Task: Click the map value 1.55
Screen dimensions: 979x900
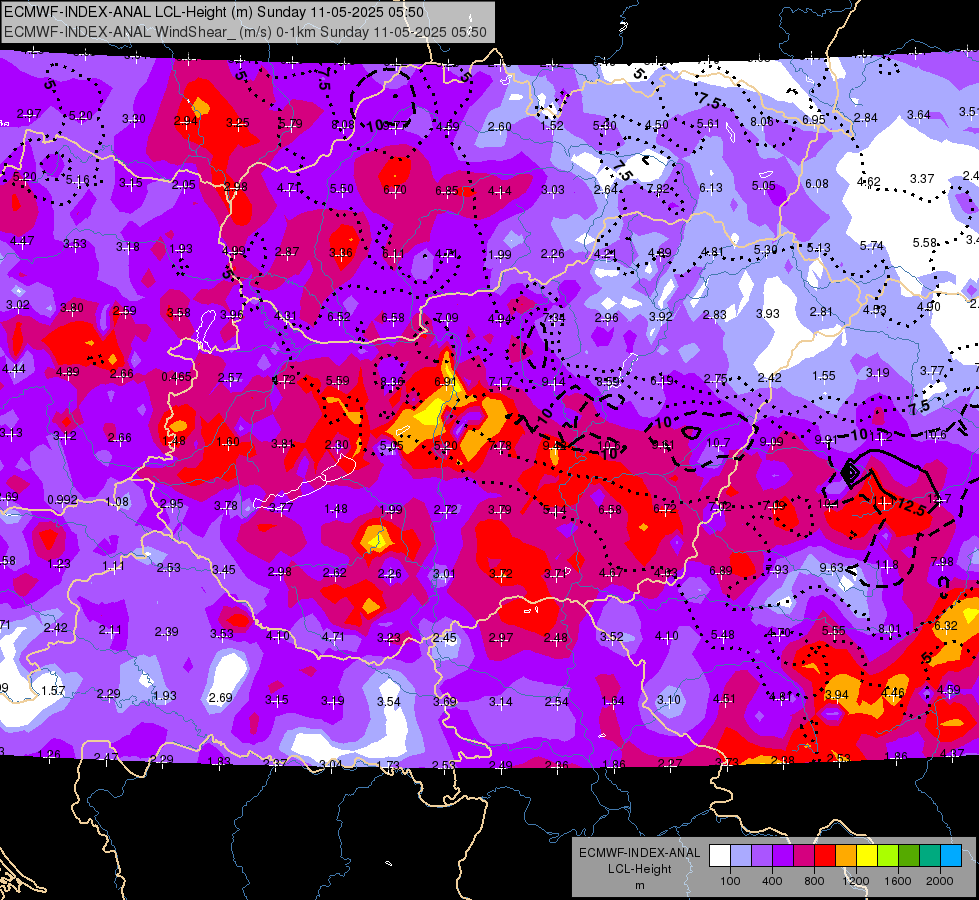Action: [824, 375]
